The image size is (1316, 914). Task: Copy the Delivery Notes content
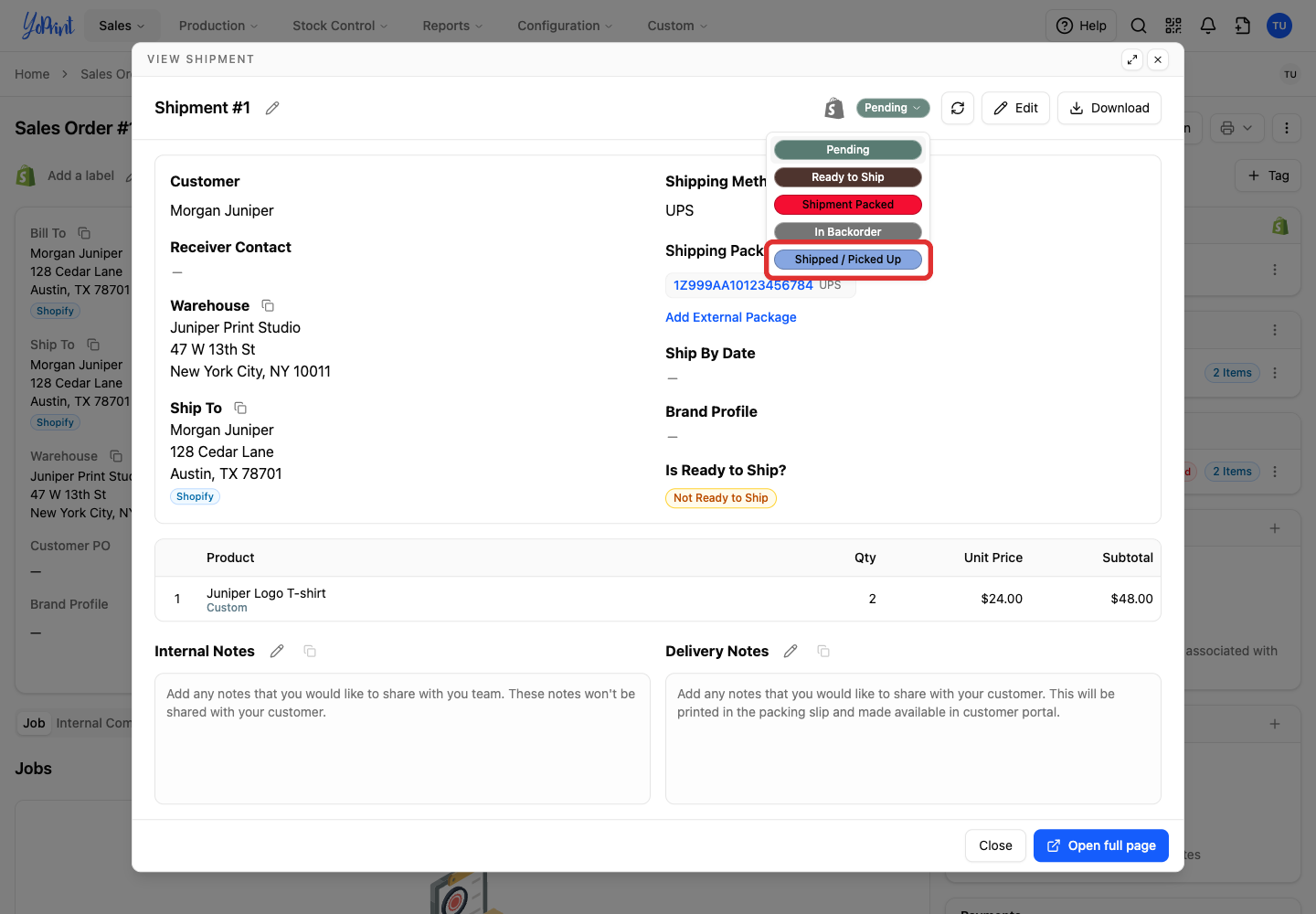pyautogui.click(x=823, y=651)
